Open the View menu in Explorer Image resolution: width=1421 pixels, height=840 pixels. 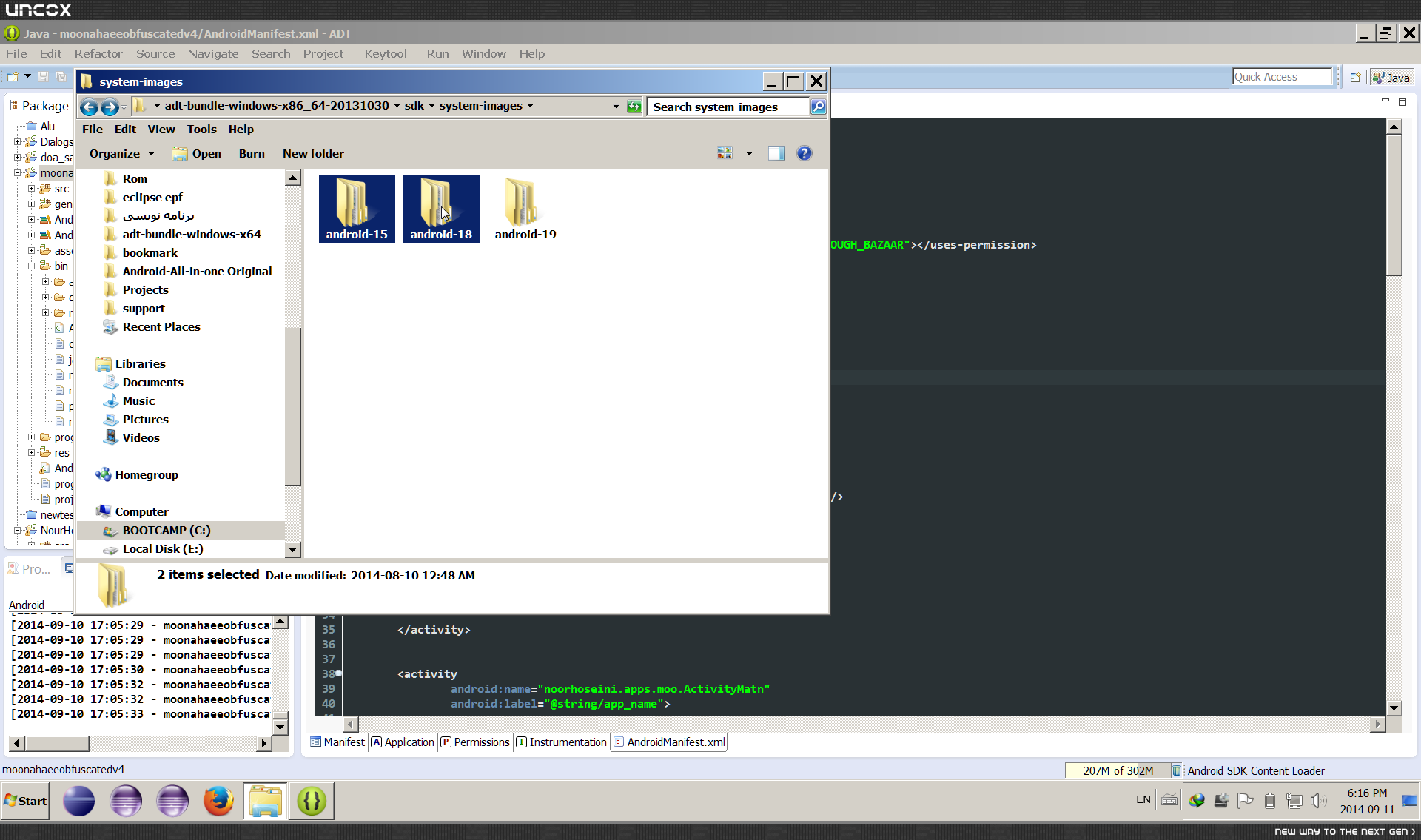pyautogui.click(x=161, y=129)
